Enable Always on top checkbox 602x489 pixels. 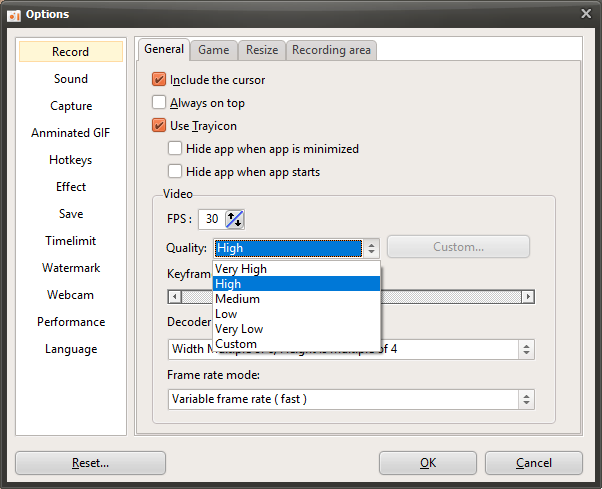pyautogui.click(x=158, y=102)
